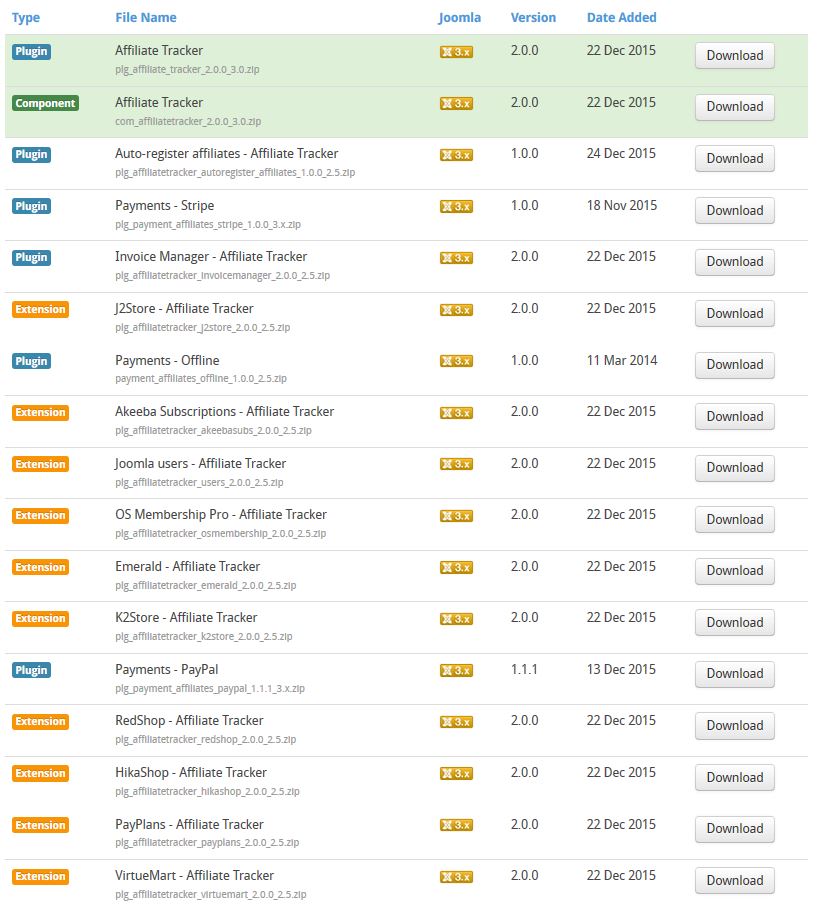The image size is (817, 920).
Task: Click Extension badge beside Emerald row
Action: 40,567
